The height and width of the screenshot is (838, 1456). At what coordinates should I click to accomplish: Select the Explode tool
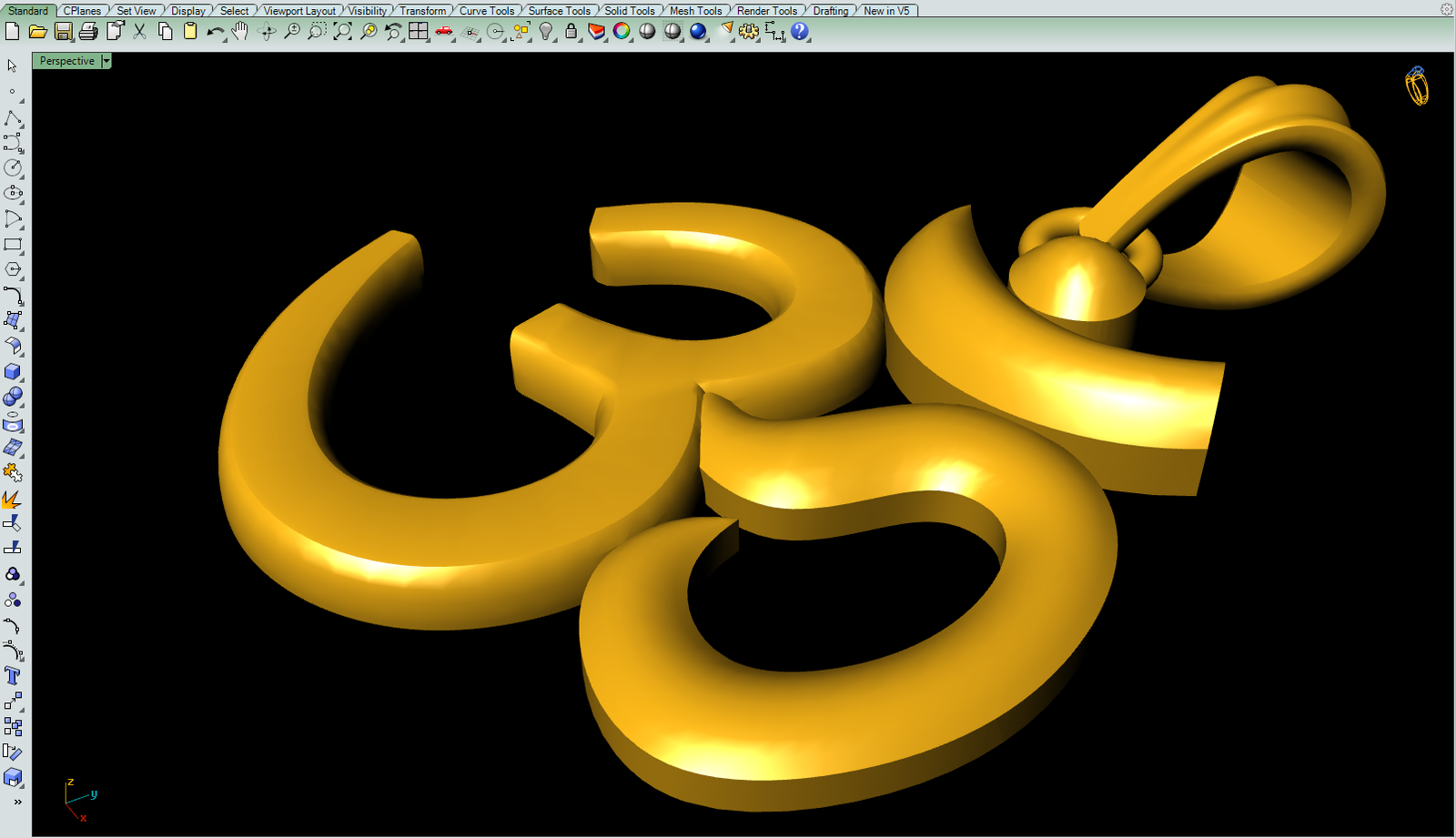click(13, 499)
